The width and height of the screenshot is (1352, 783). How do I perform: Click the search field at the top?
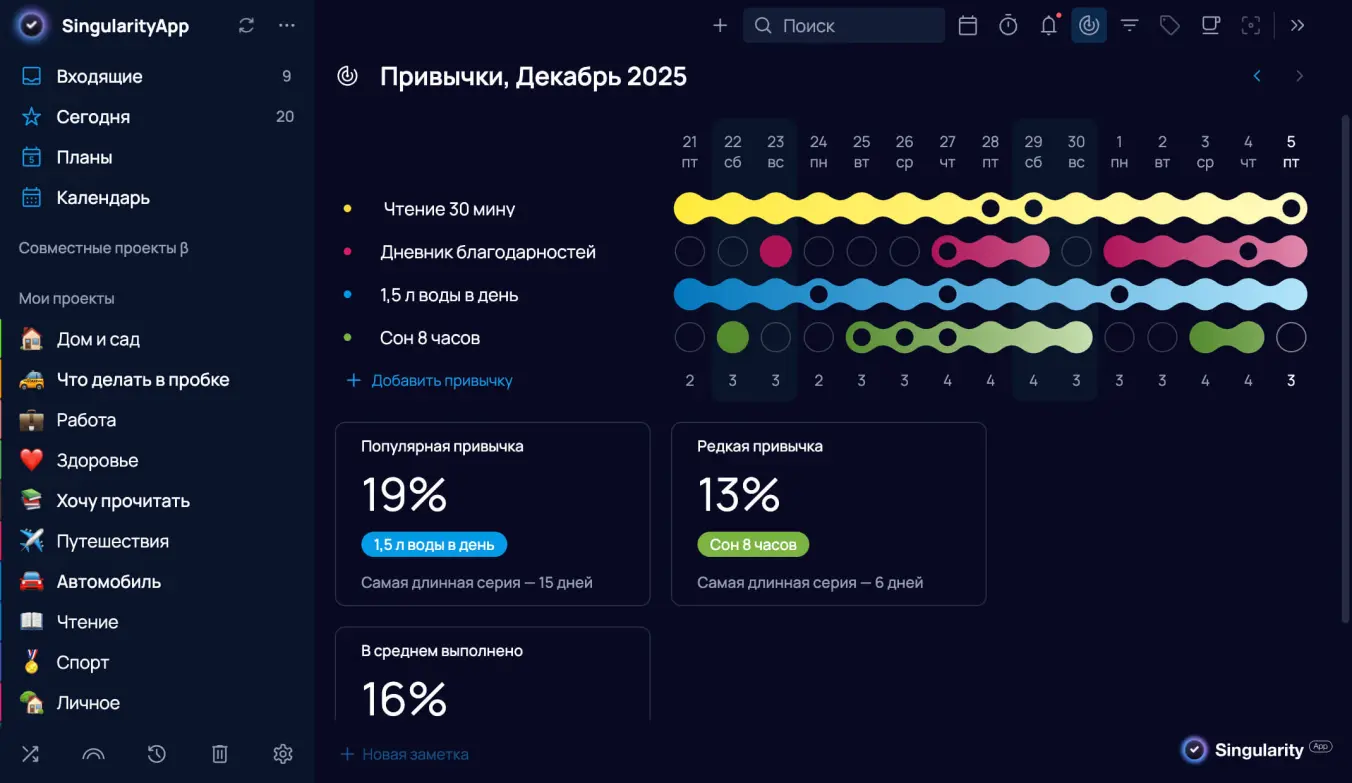pyautogui.click(x=843, y=25)
